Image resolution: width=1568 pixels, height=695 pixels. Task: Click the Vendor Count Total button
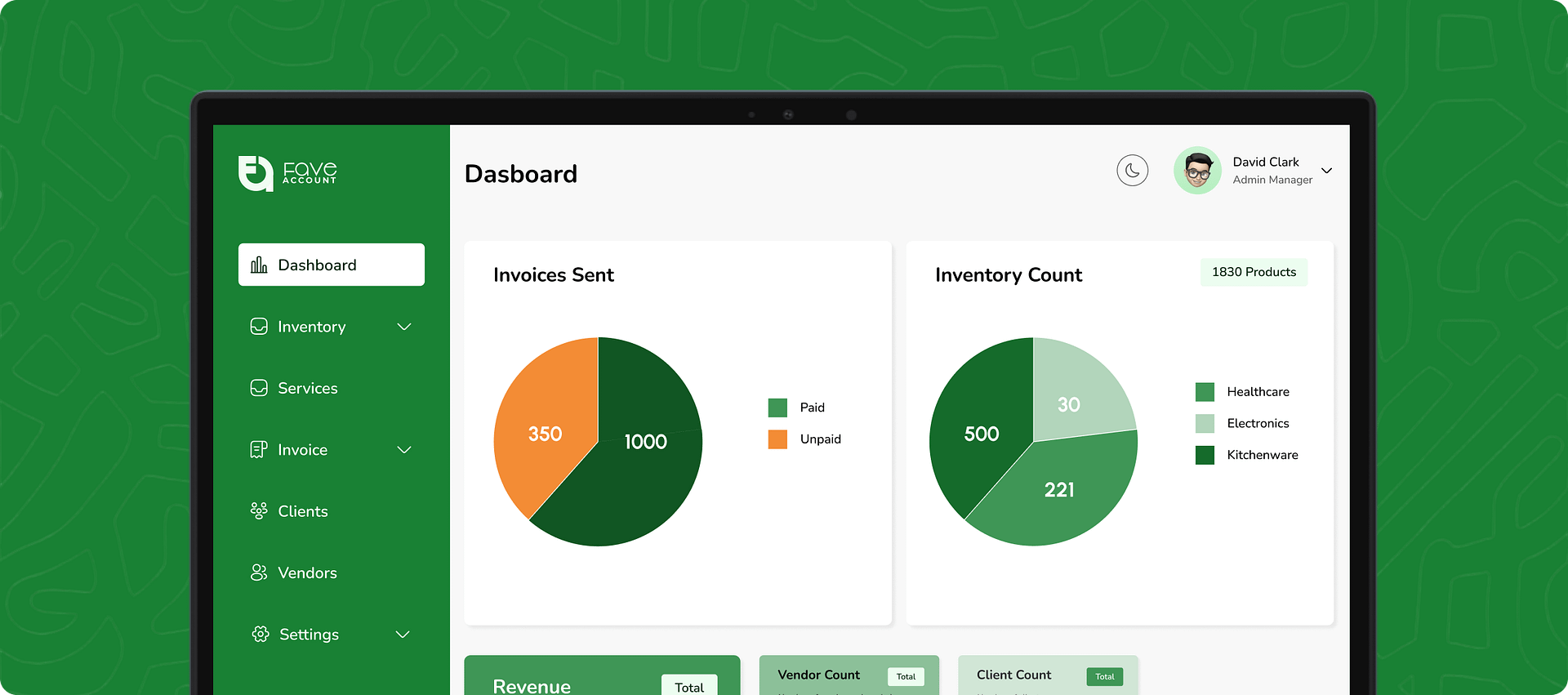(x=906, y=676)
